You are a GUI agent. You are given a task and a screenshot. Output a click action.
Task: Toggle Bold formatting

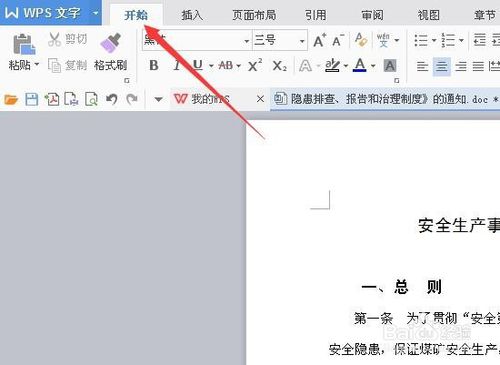(154, 65)
